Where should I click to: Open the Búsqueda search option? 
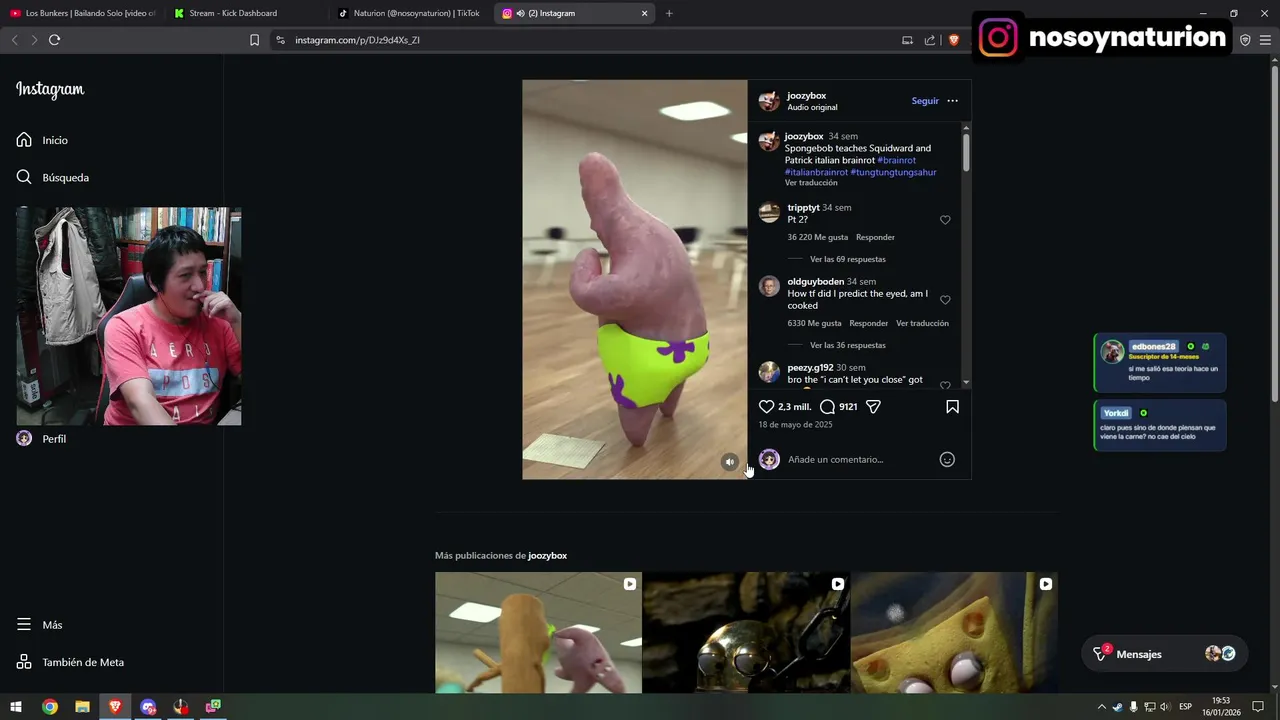pos(53,177)
